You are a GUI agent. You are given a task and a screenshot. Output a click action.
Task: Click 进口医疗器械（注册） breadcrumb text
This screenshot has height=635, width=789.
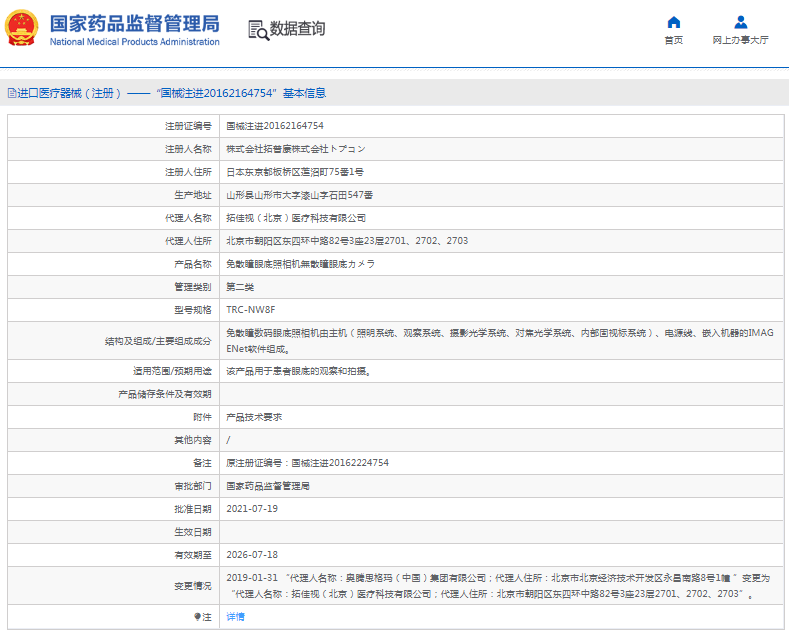[69, 93]
